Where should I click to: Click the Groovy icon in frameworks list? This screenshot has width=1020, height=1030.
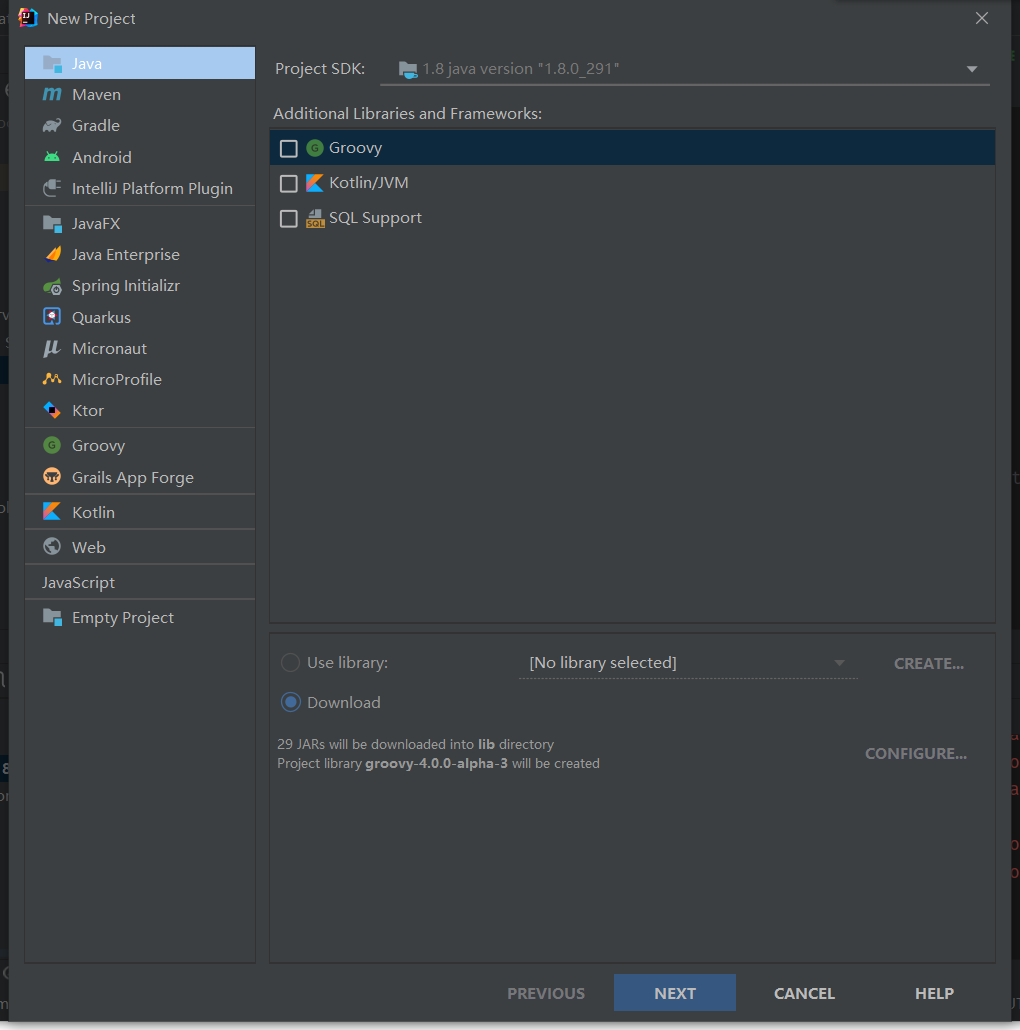point(315,148)
